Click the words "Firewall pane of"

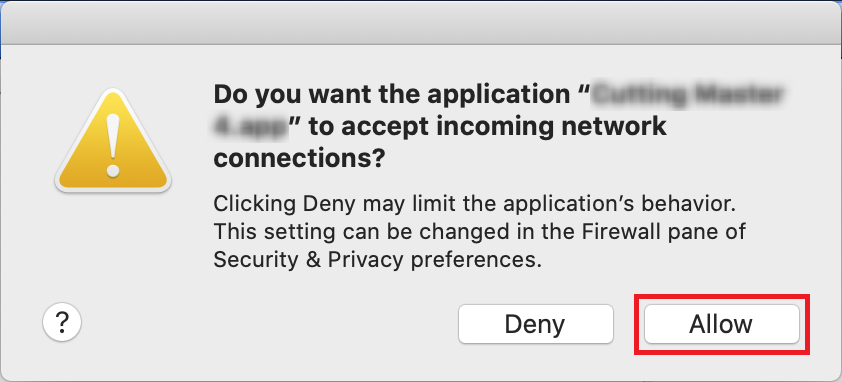tap(663, 233)
